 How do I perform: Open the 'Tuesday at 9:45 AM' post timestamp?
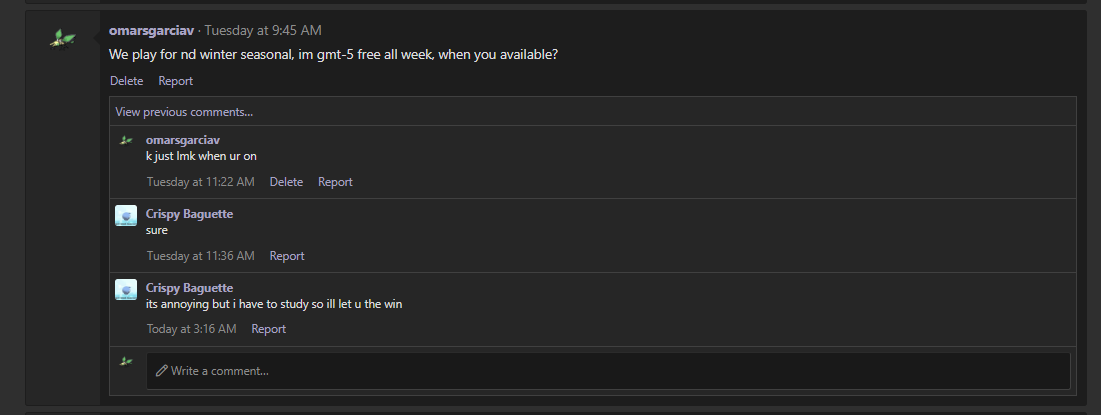(263, 30)
